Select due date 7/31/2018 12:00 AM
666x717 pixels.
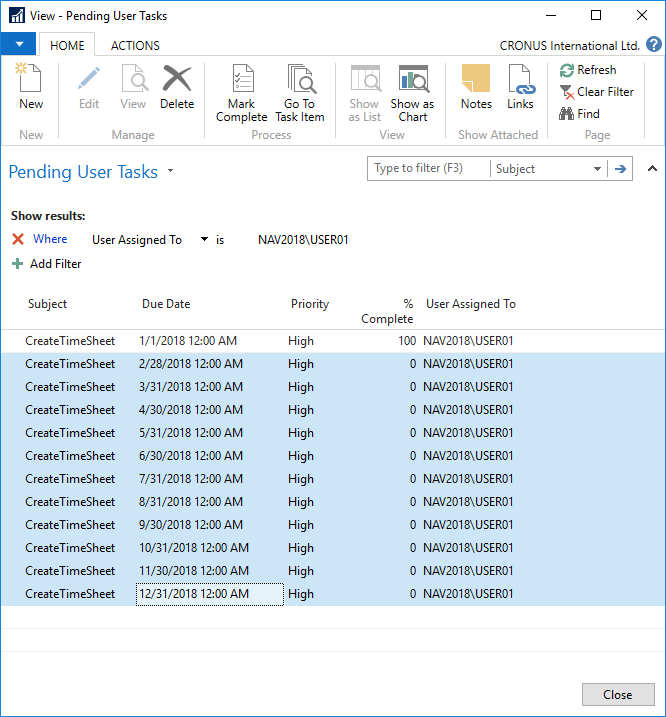coord(191,479)
